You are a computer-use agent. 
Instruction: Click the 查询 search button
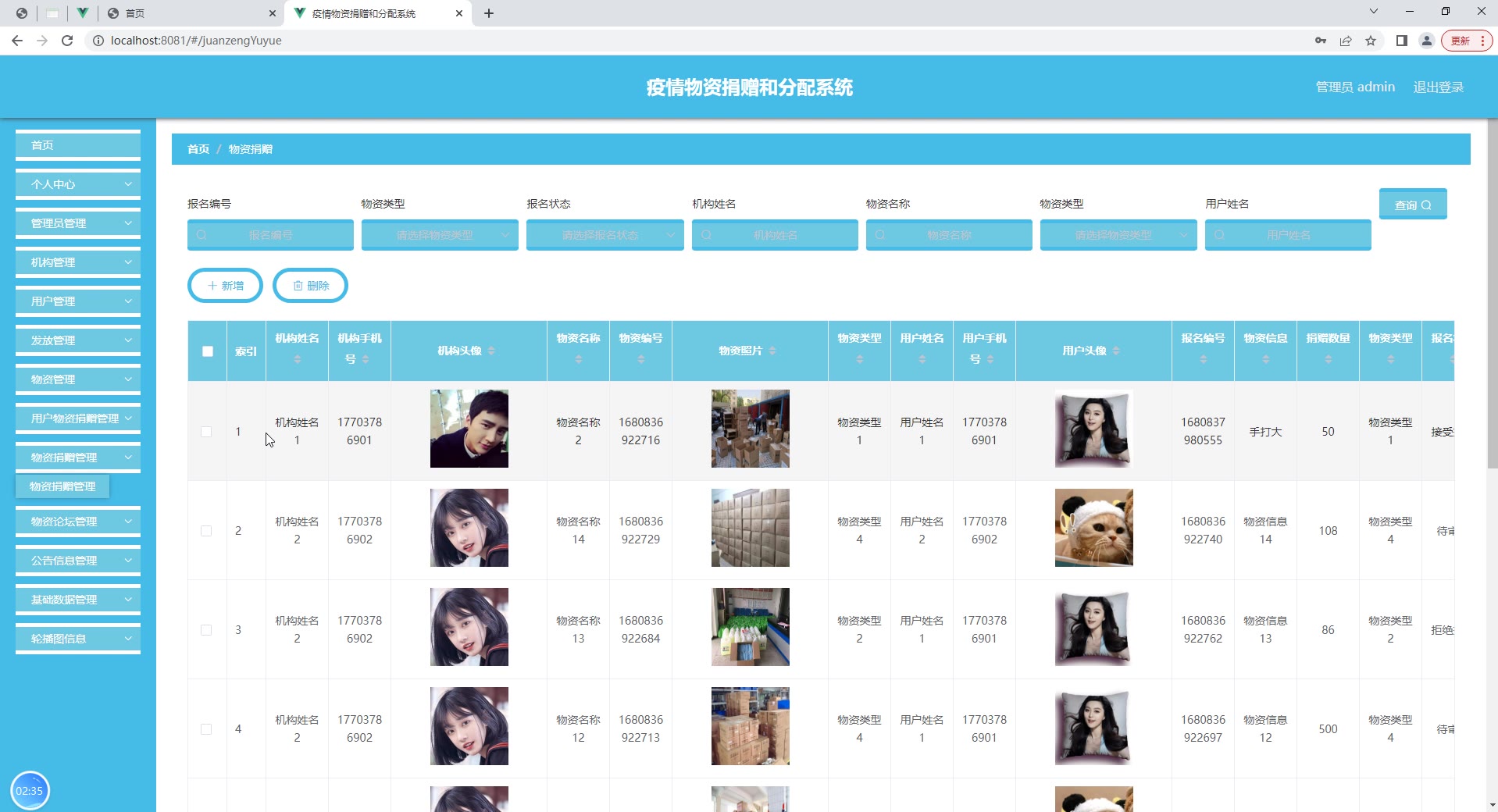click(x=1413, y=205)
